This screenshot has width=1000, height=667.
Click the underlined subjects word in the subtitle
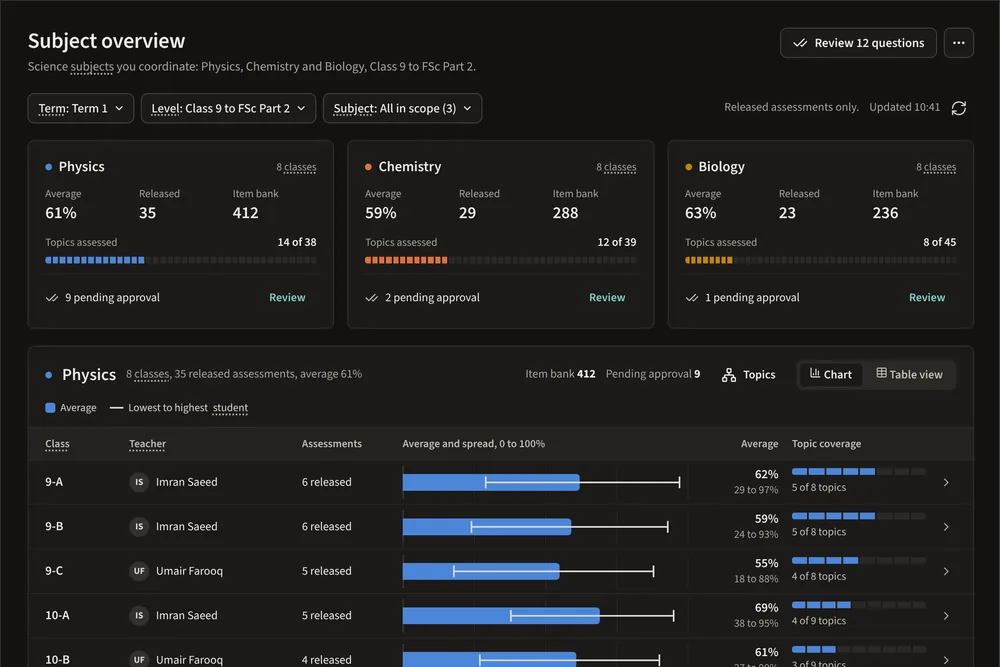(x=92, y=66)
